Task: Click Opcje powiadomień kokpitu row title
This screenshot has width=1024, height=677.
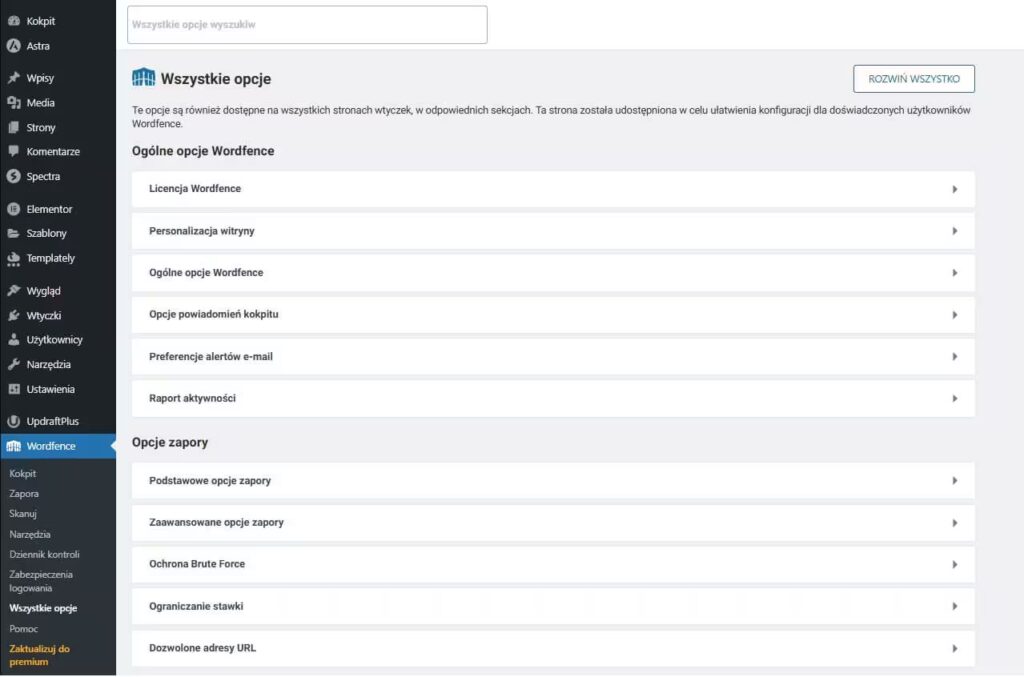Action: coord(214,314)
